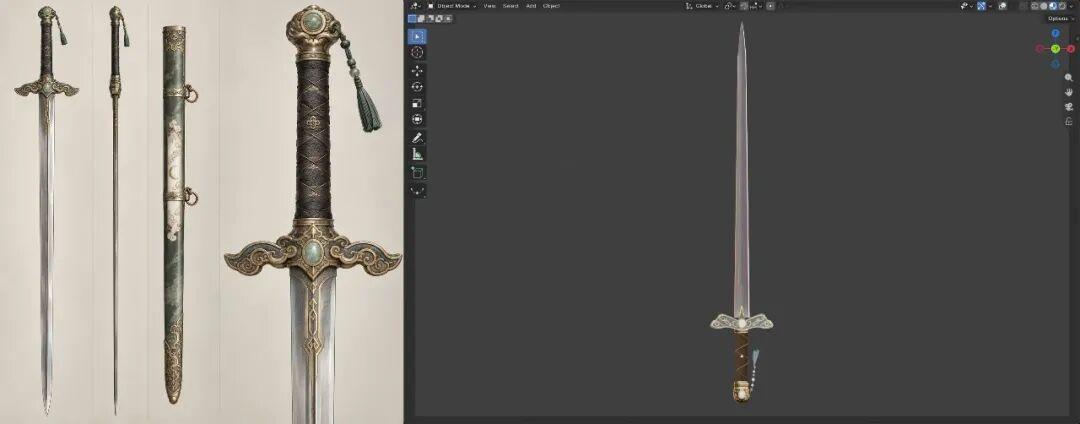Toggle viewport gizmos display
The width and height of the screenshot is (1080, 424).
click(x=981, y=6)
